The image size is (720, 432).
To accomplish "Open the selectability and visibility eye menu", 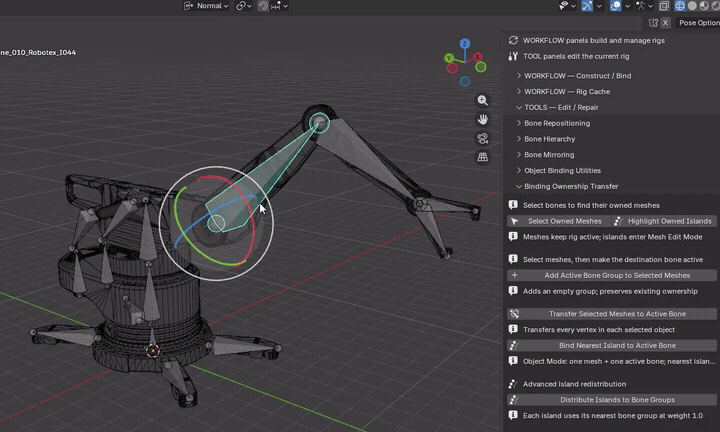I will 563,6.
